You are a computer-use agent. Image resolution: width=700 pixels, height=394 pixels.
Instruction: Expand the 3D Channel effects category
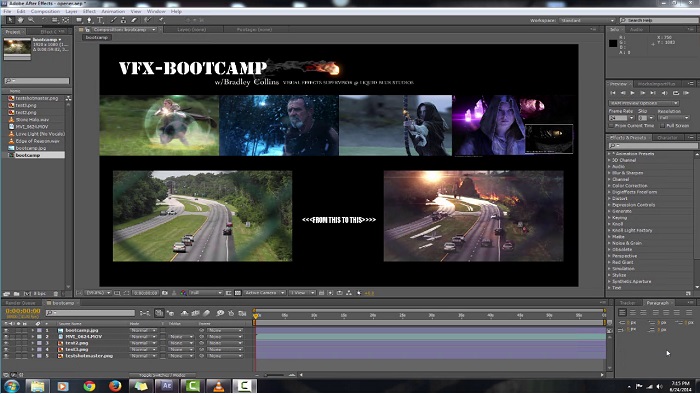pos(609,160)
